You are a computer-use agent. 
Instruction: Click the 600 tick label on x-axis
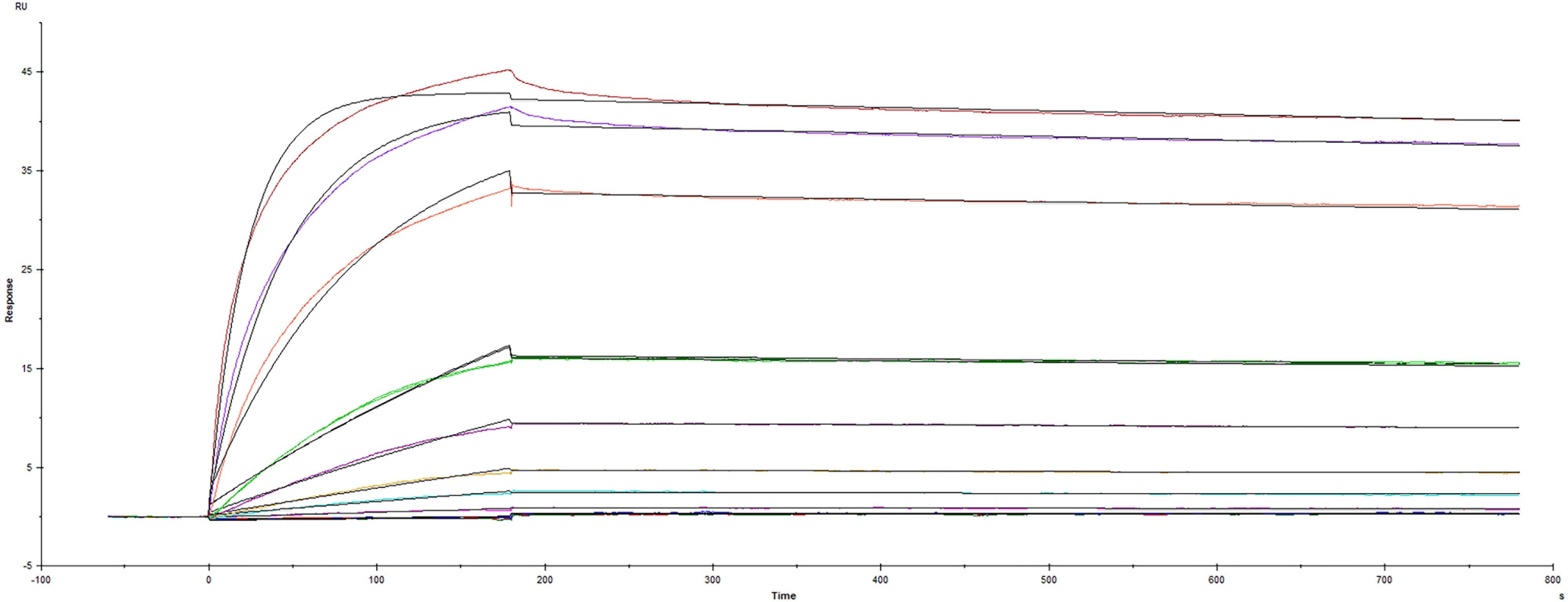click(1216, 580)
